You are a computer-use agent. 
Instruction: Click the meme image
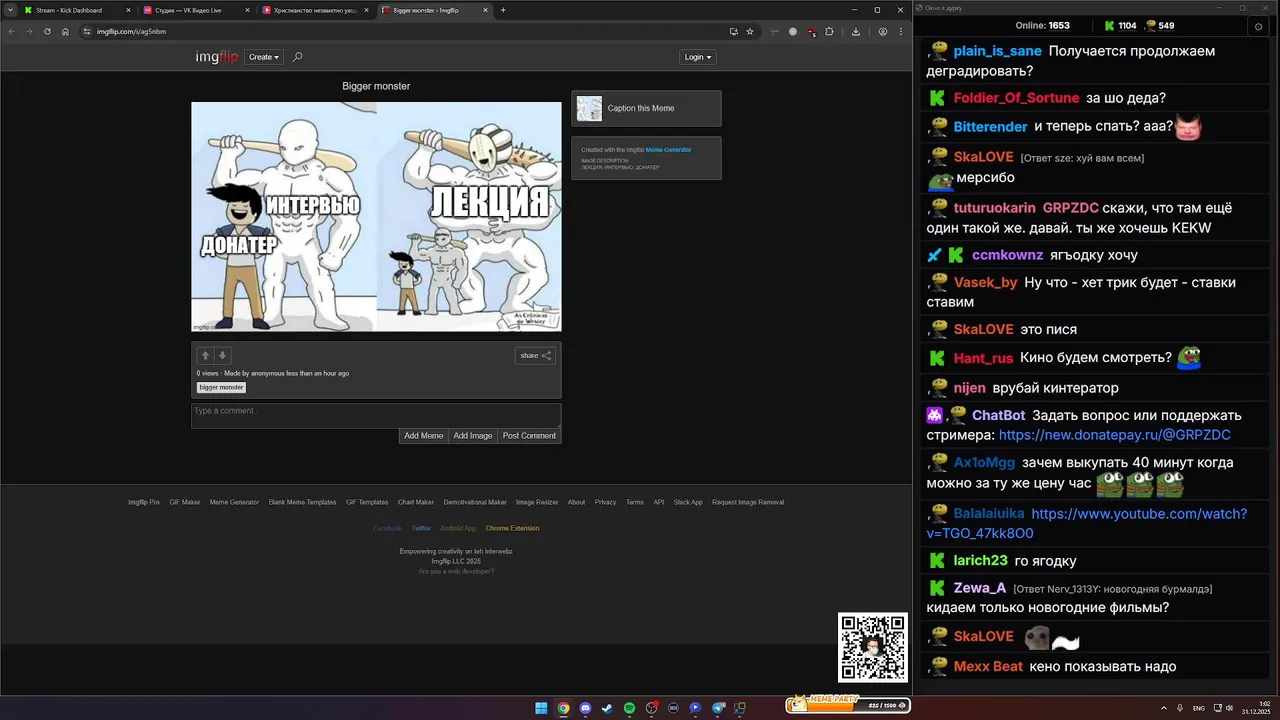pyautogui.click(x=376, y=216)
